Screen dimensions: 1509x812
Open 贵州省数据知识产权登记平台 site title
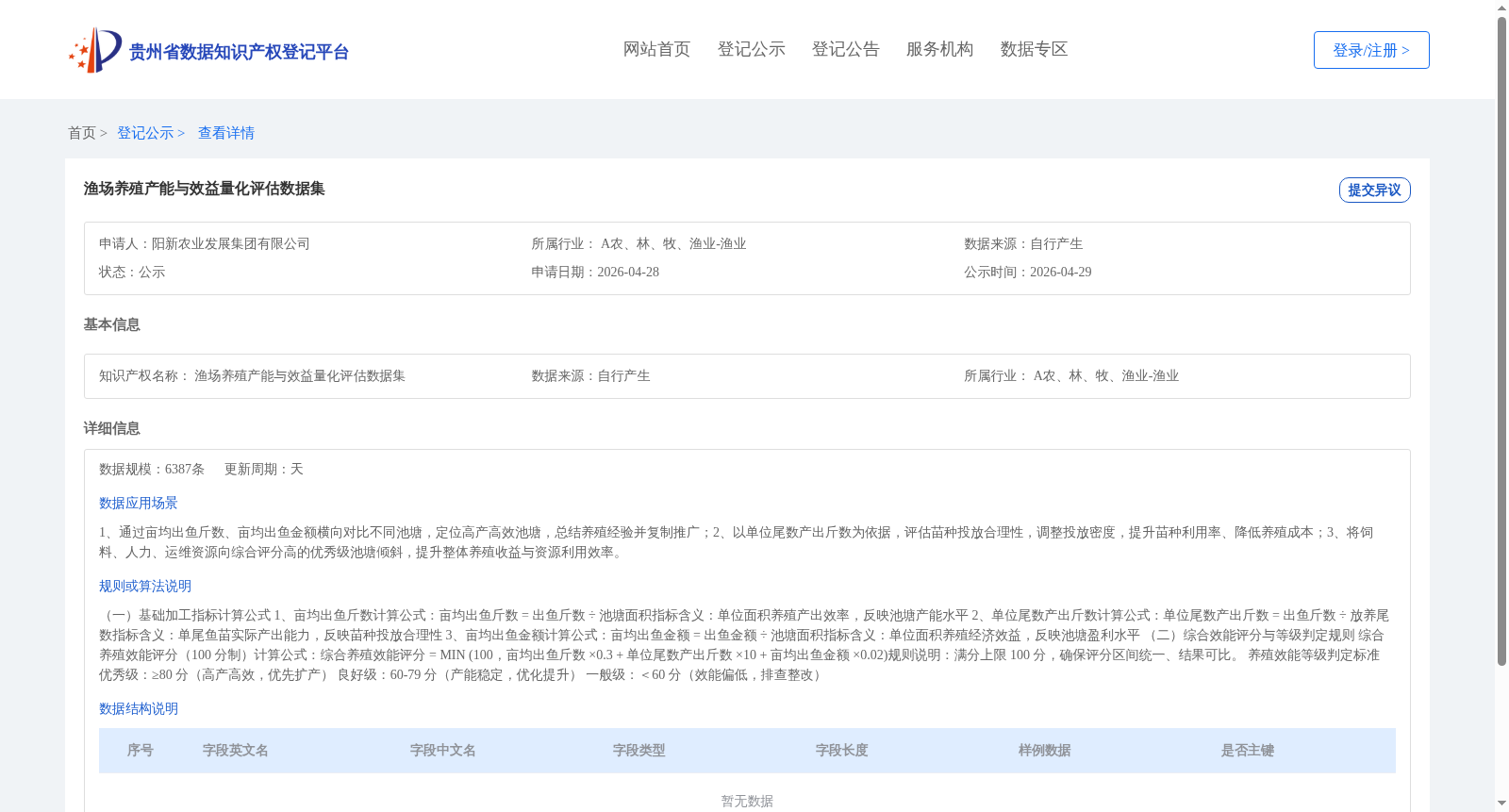[239, 52]
